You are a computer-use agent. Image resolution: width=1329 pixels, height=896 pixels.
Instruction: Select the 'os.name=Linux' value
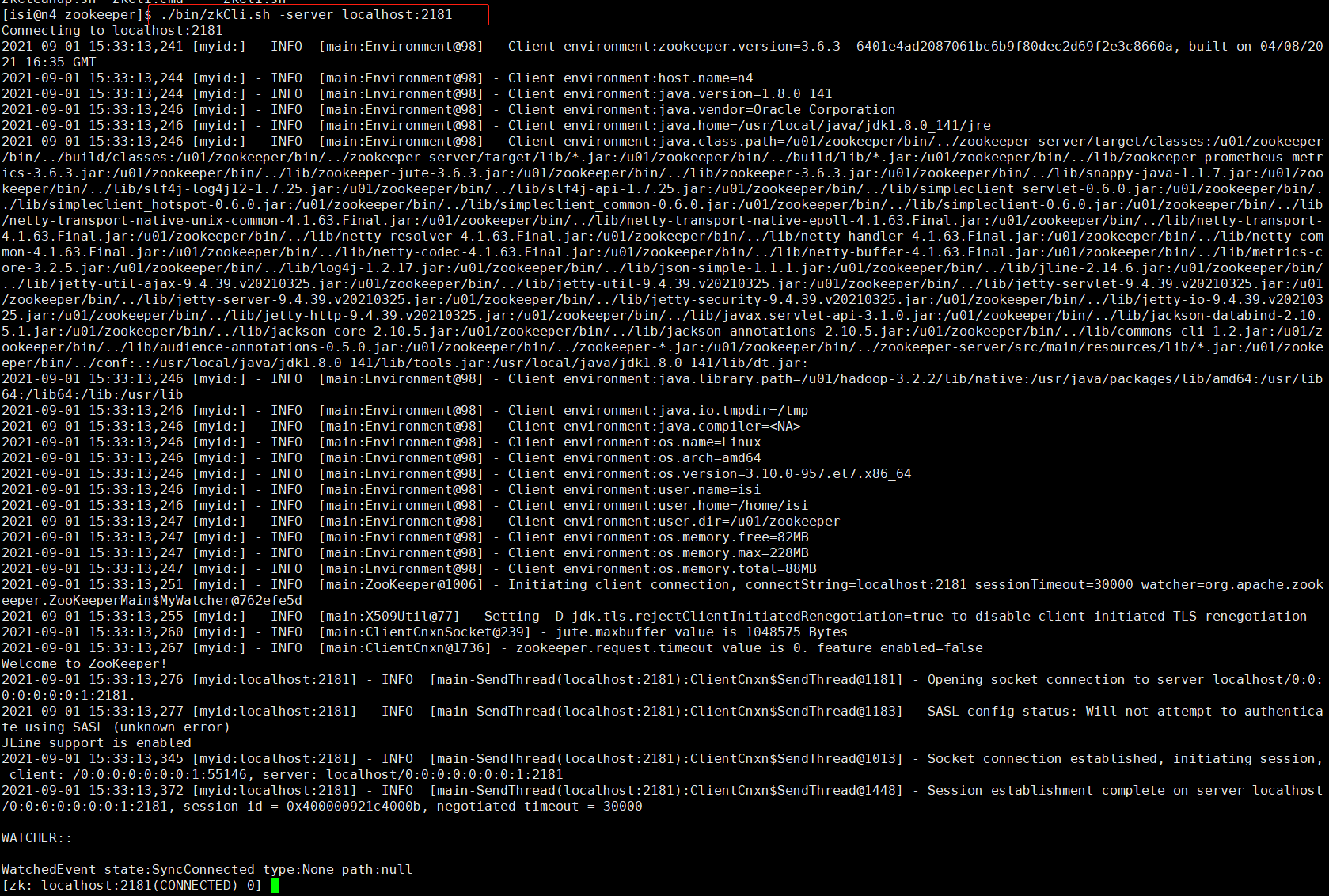710,442
